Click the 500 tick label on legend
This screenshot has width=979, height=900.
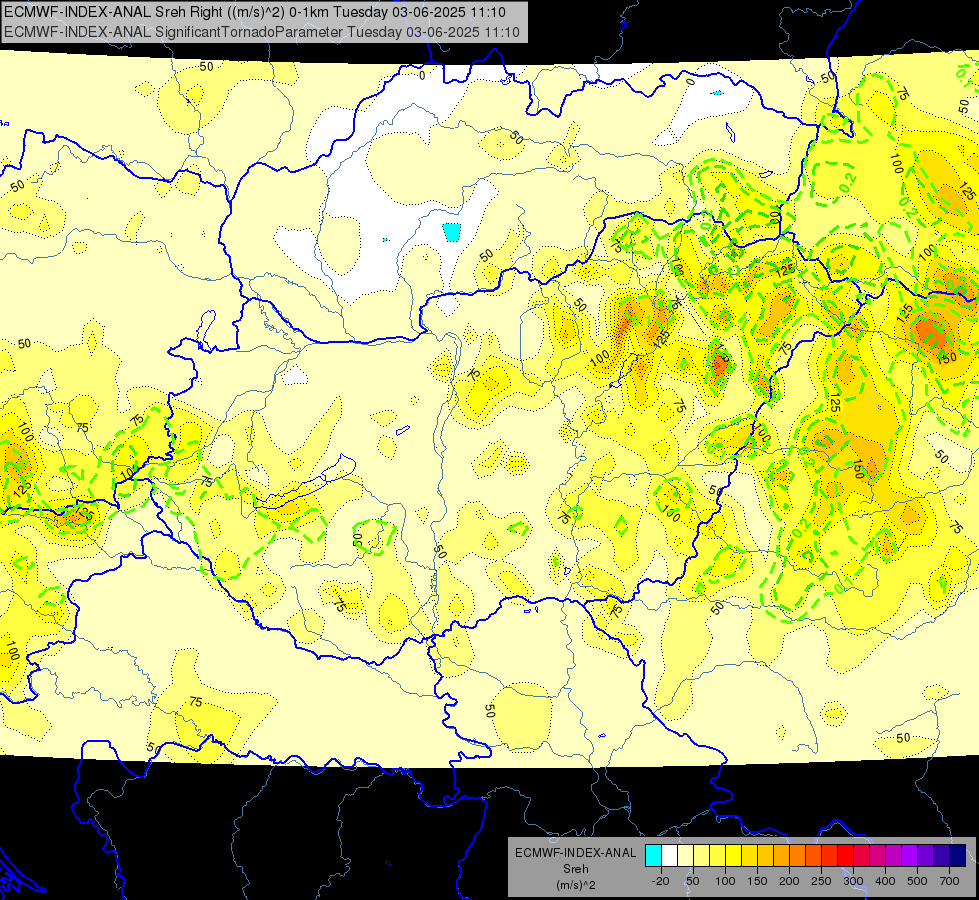pos(917,881)
